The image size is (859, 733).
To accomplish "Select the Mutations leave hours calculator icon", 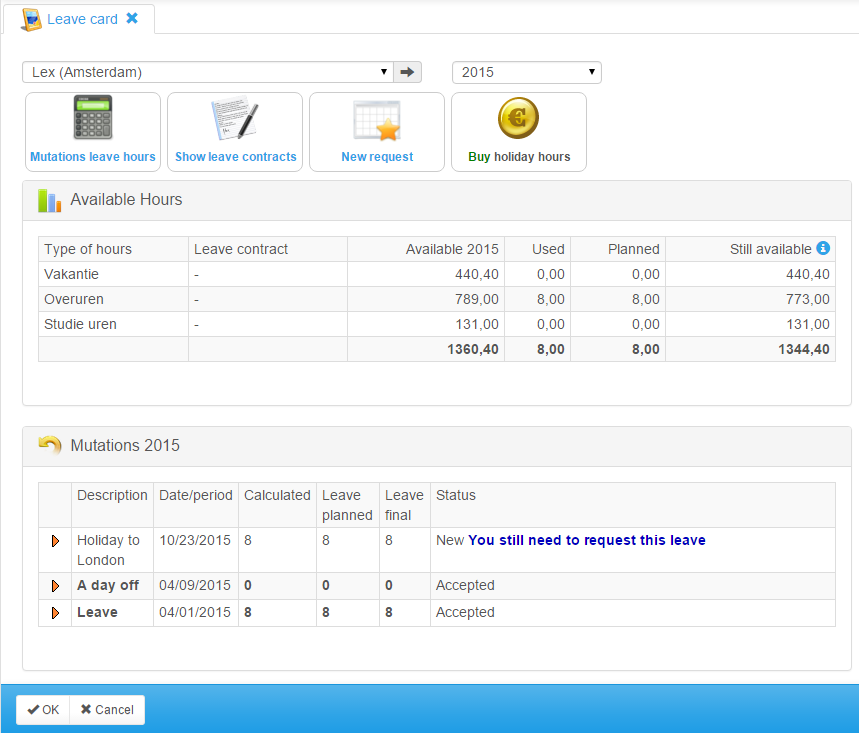I will (92, 117).
